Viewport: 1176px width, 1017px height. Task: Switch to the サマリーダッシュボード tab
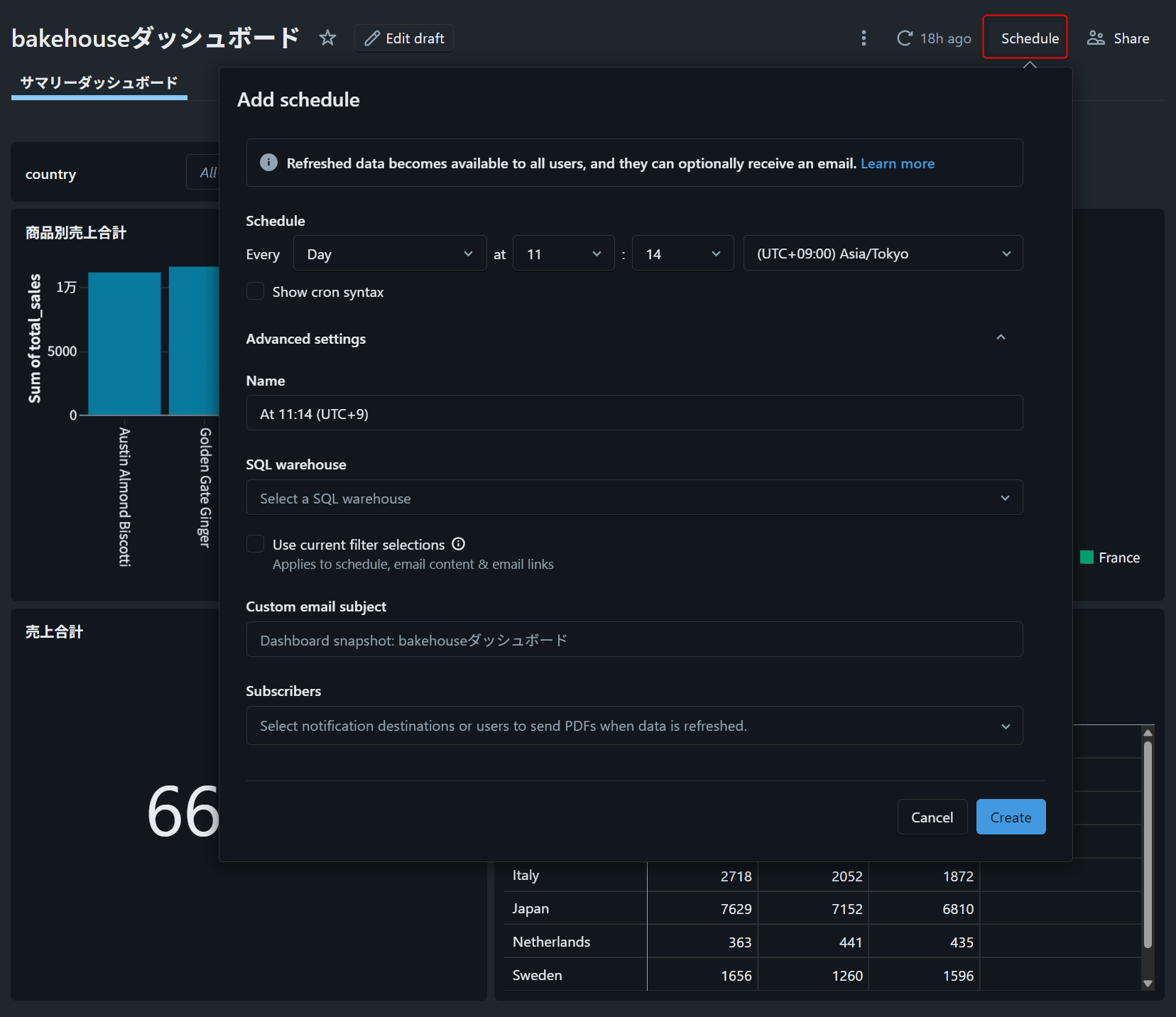pos(99,83)
